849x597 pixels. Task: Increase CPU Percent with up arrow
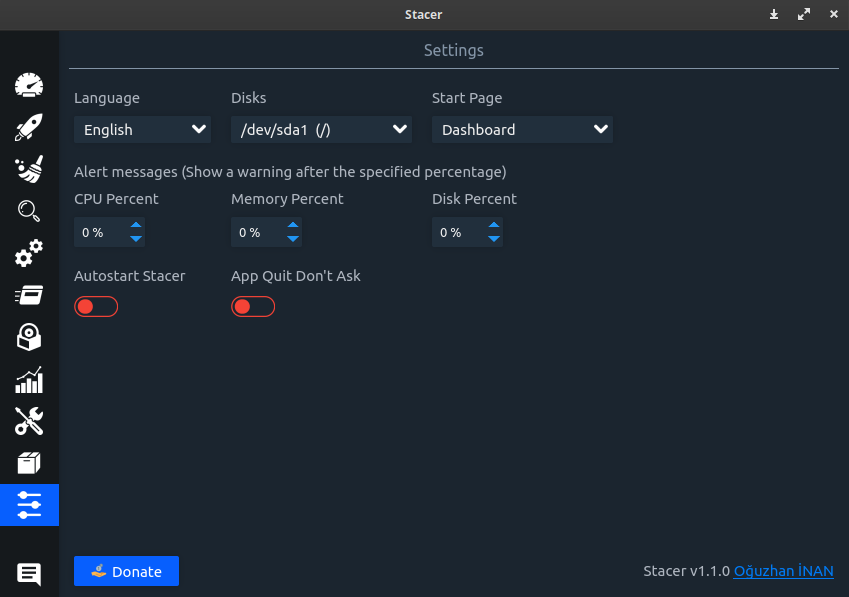pyautogui.click(x=136, y=225)
